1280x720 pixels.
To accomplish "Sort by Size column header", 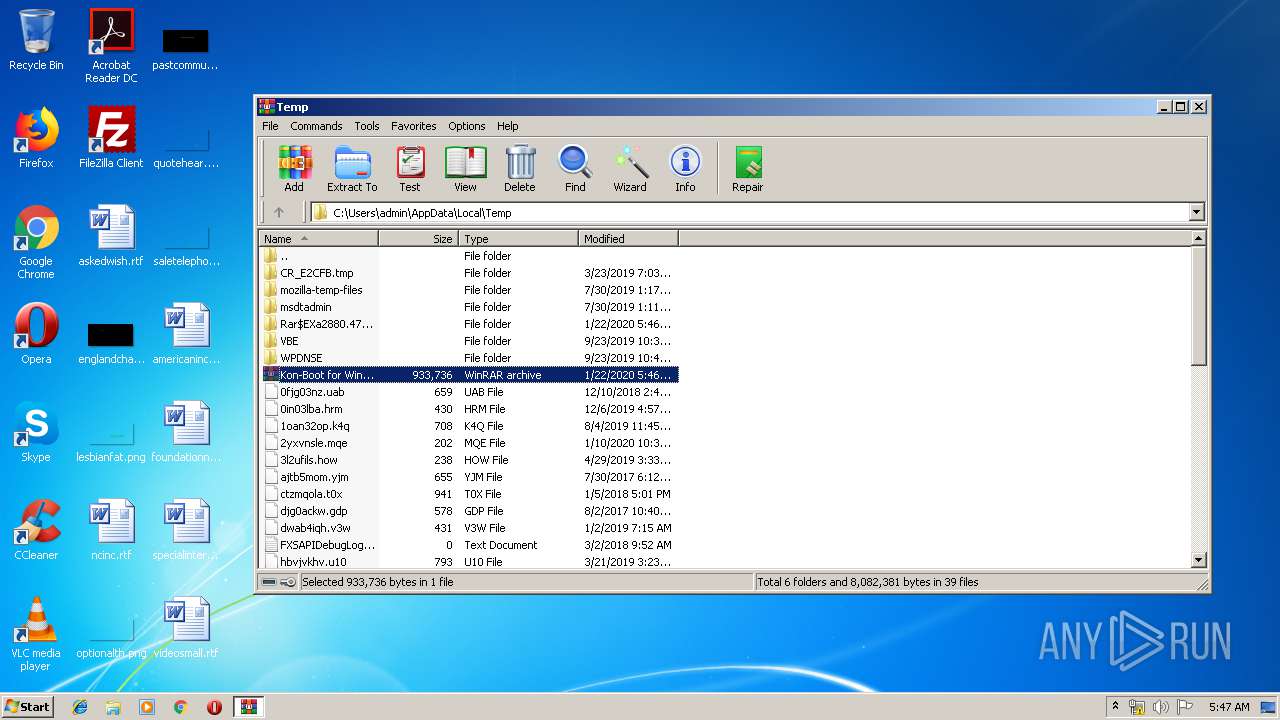I will [419, 239].
